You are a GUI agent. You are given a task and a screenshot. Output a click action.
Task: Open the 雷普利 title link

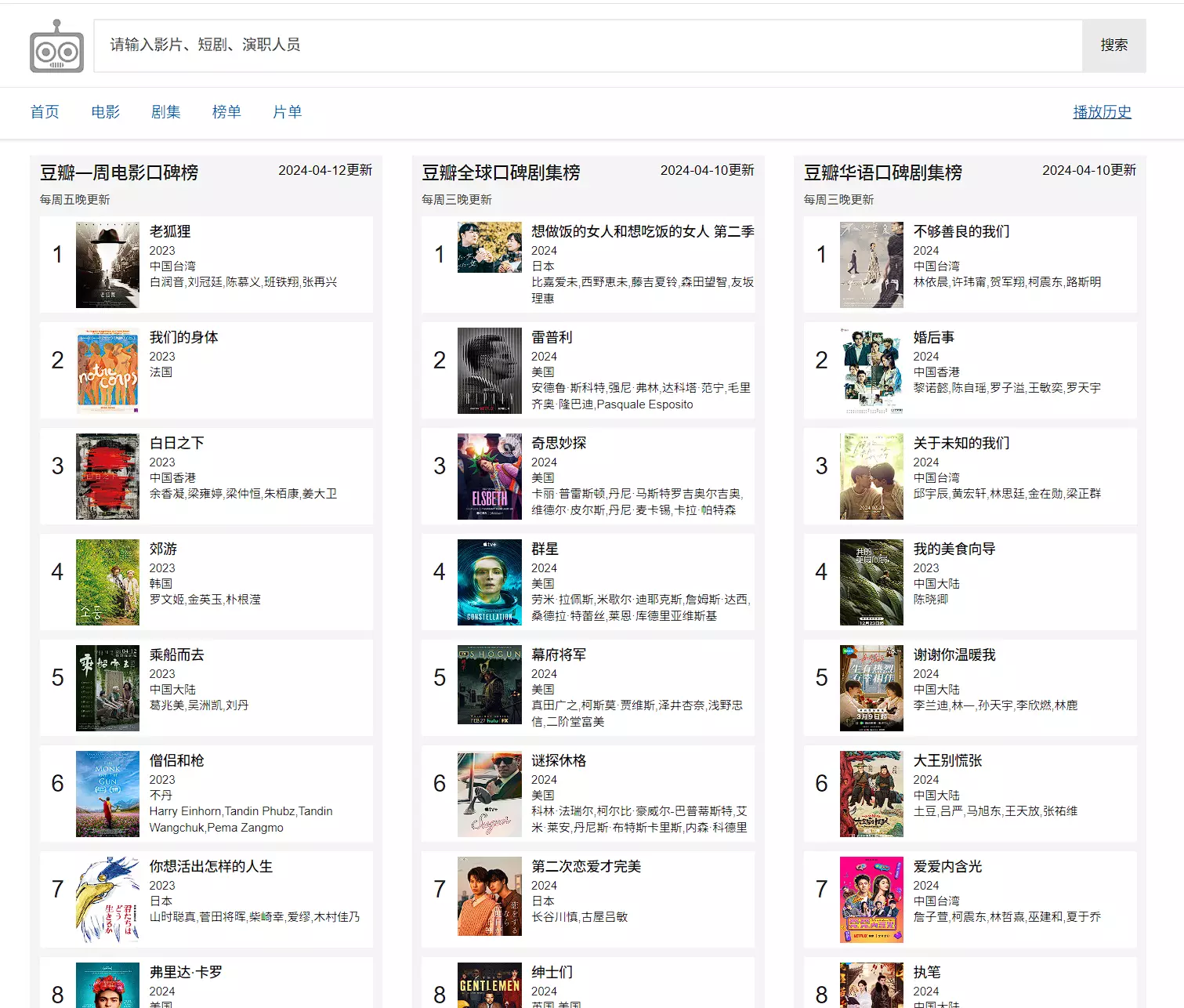coord(552,337)
